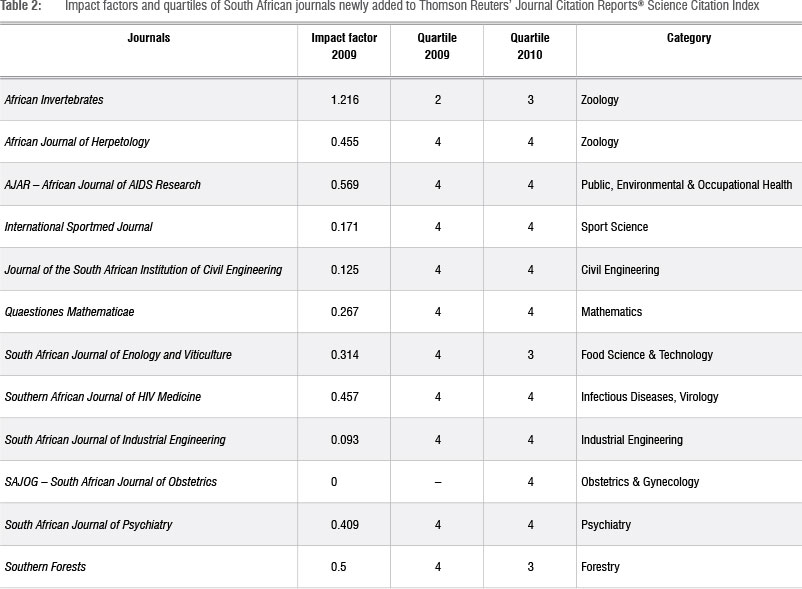Click the 'Southern Forests' journal name
This screenshot has height=589, width=802.
pos(45,567)
